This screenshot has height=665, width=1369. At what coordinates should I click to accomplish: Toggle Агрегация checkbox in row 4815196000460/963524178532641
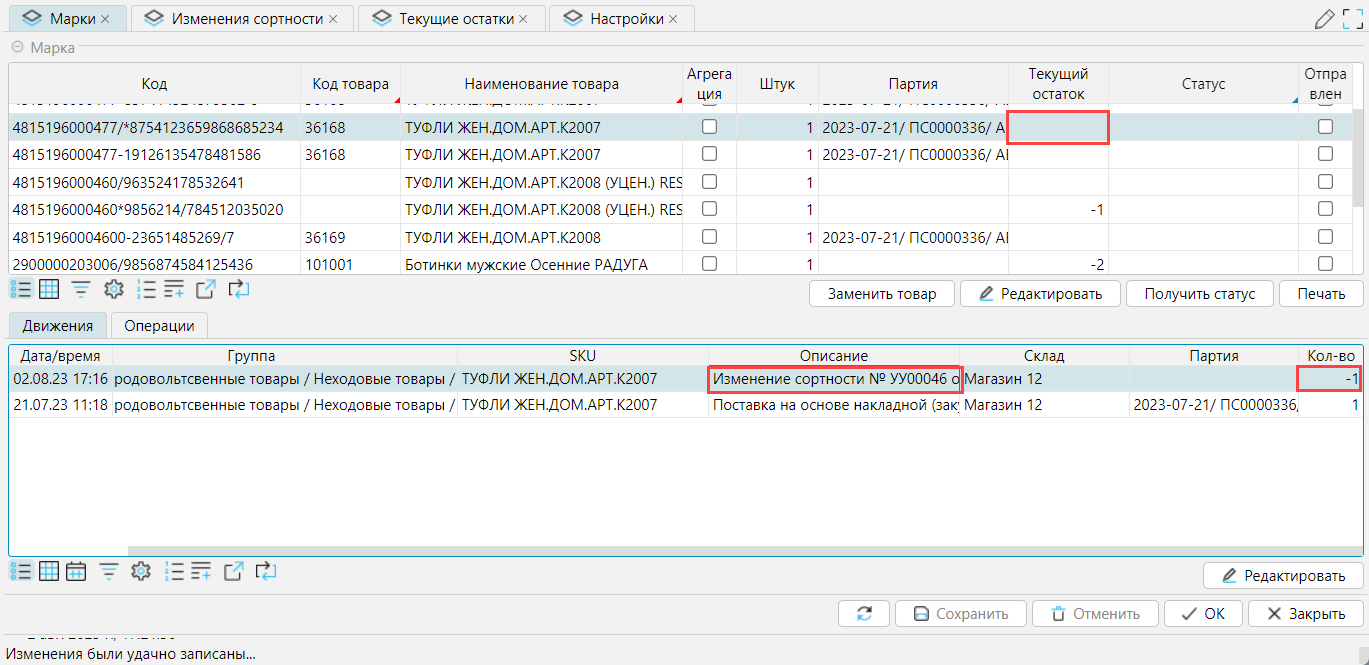pyautogui.click(x=709, y=182)
